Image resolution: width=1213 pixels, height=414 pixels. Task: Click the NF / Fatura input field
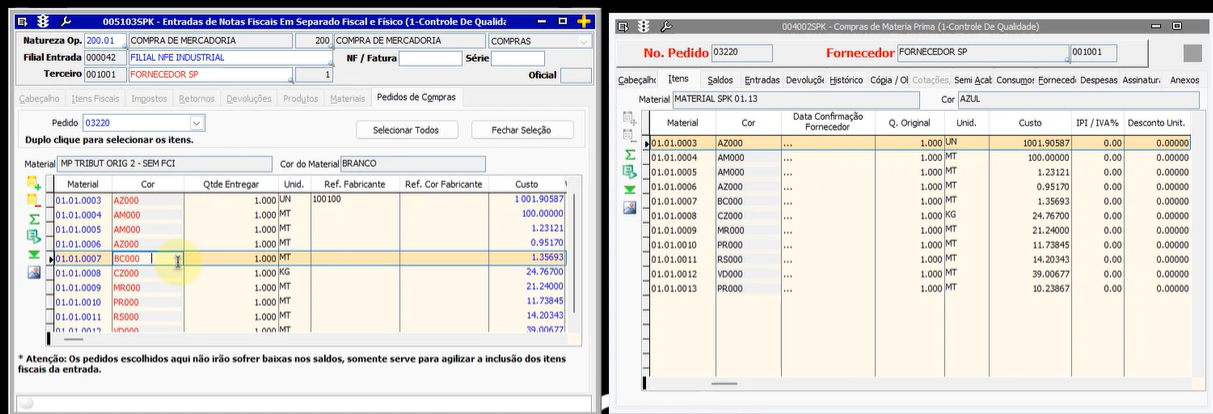[431, 58]
